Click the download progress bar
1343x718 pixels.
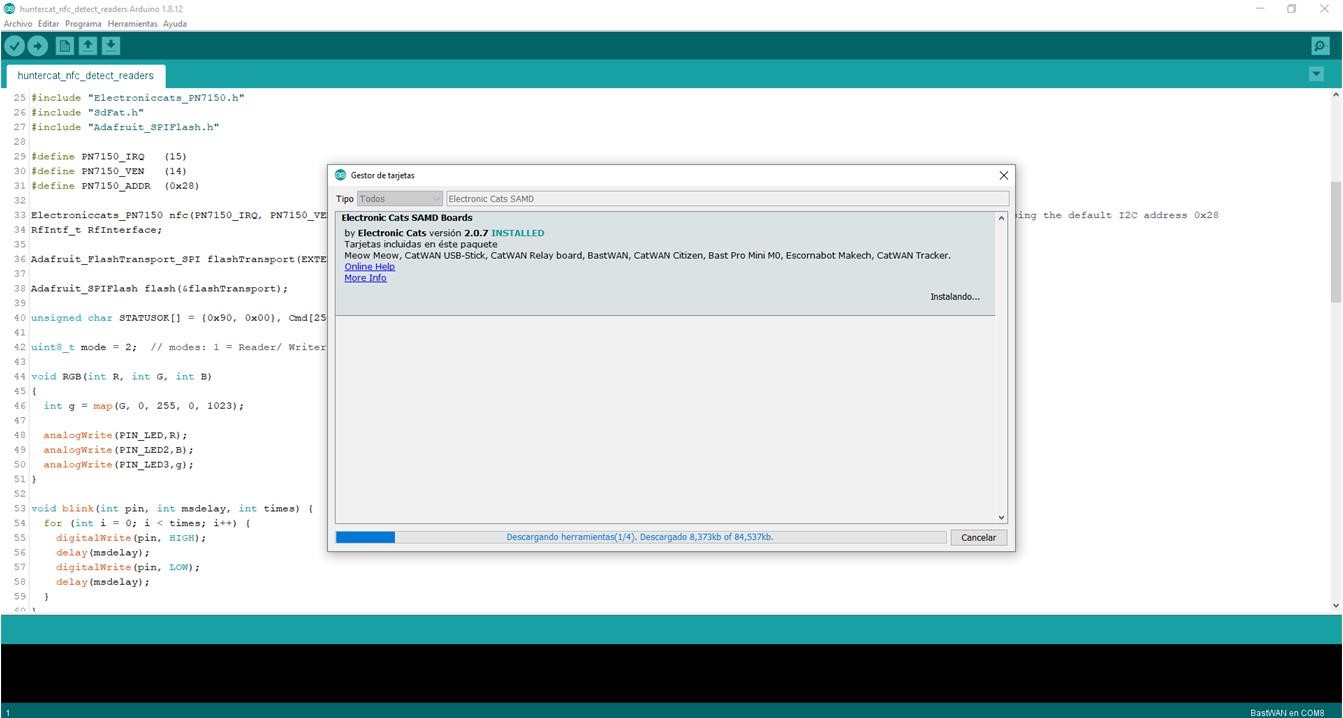(640, 537)
